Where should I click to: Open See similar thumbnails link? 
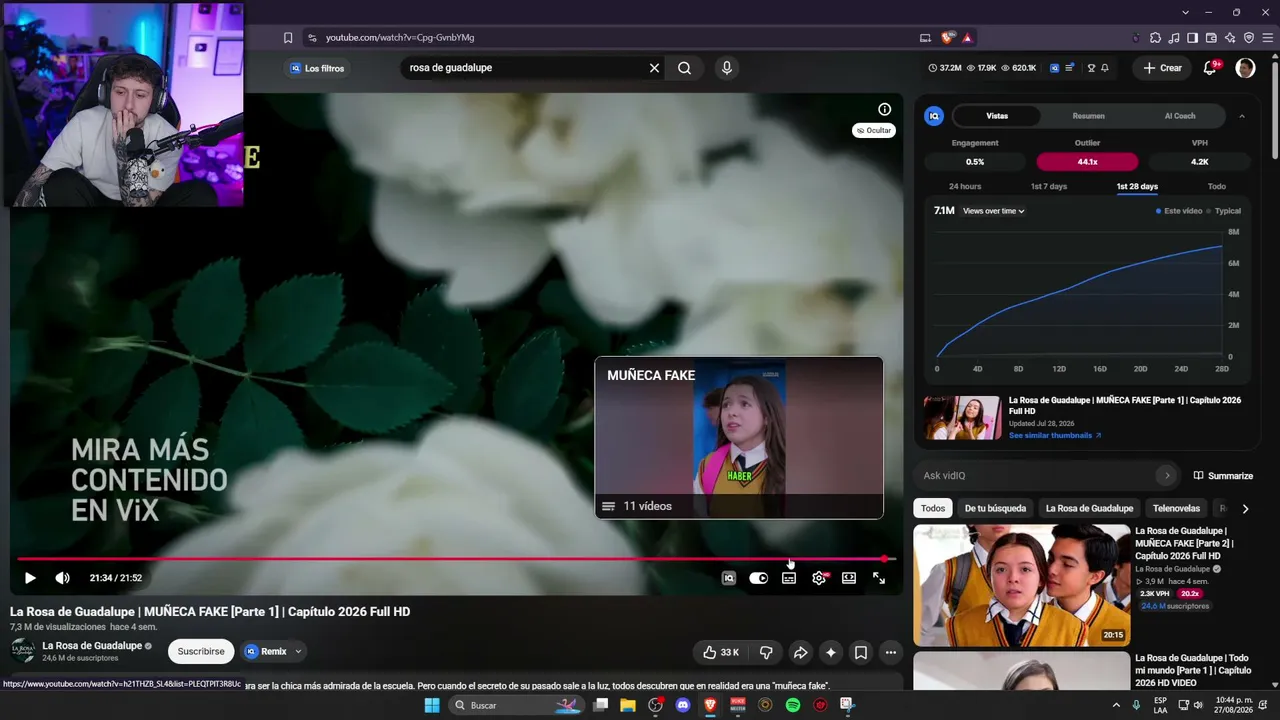1055,436
